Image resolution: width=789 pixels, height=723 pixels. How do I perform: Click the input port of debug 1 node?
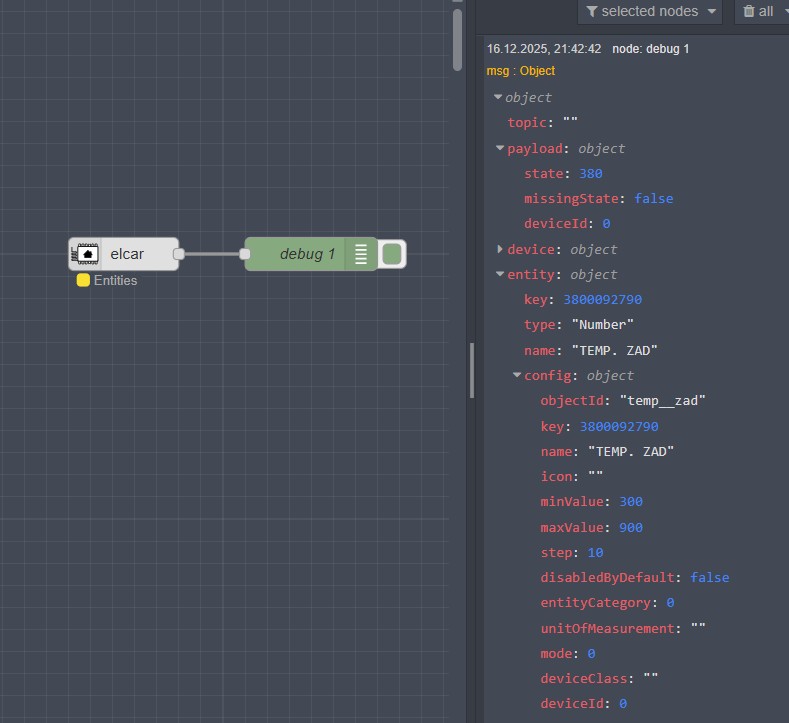(245, 254)
